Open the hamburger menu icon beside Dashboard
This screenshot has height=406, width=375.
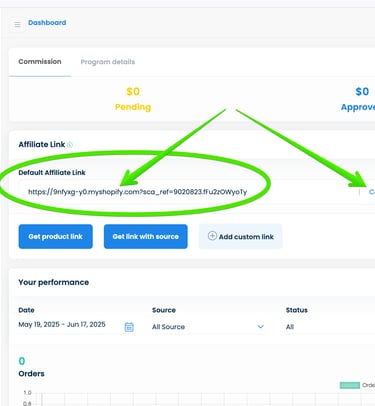tap(17, 24)
